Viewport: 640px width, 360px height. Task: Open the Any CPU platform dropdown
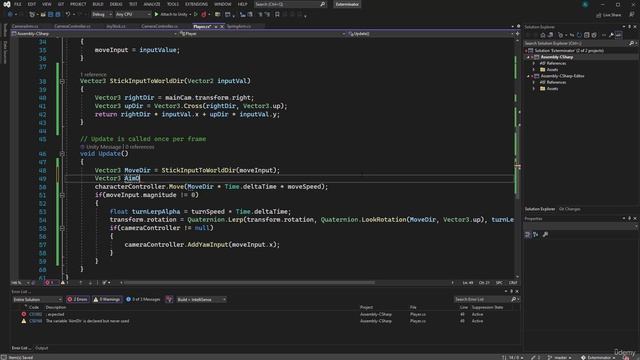133,14
